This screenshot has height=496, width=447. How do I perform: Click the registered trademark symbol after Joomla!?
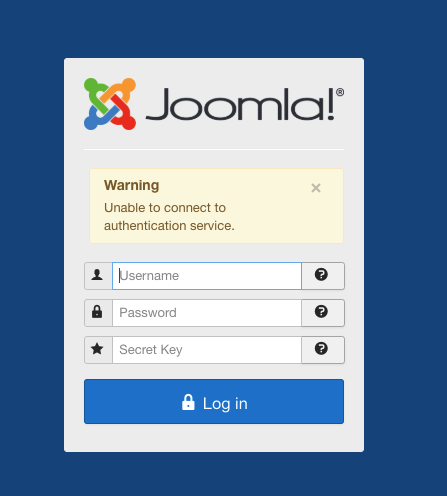(340, 92)
